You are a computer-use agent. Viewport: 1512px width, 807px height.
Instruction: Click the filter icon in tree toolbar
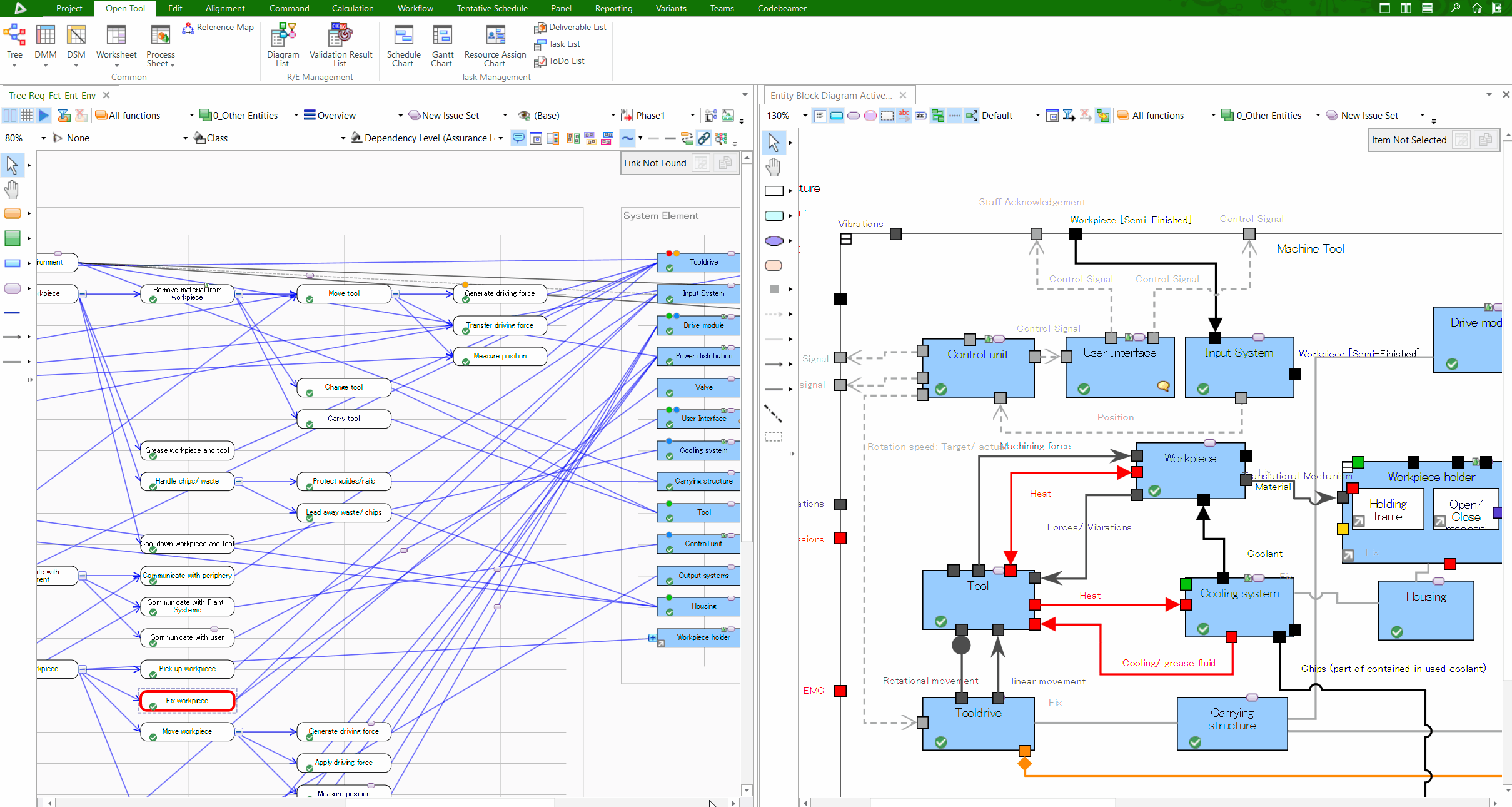(64, 115)
